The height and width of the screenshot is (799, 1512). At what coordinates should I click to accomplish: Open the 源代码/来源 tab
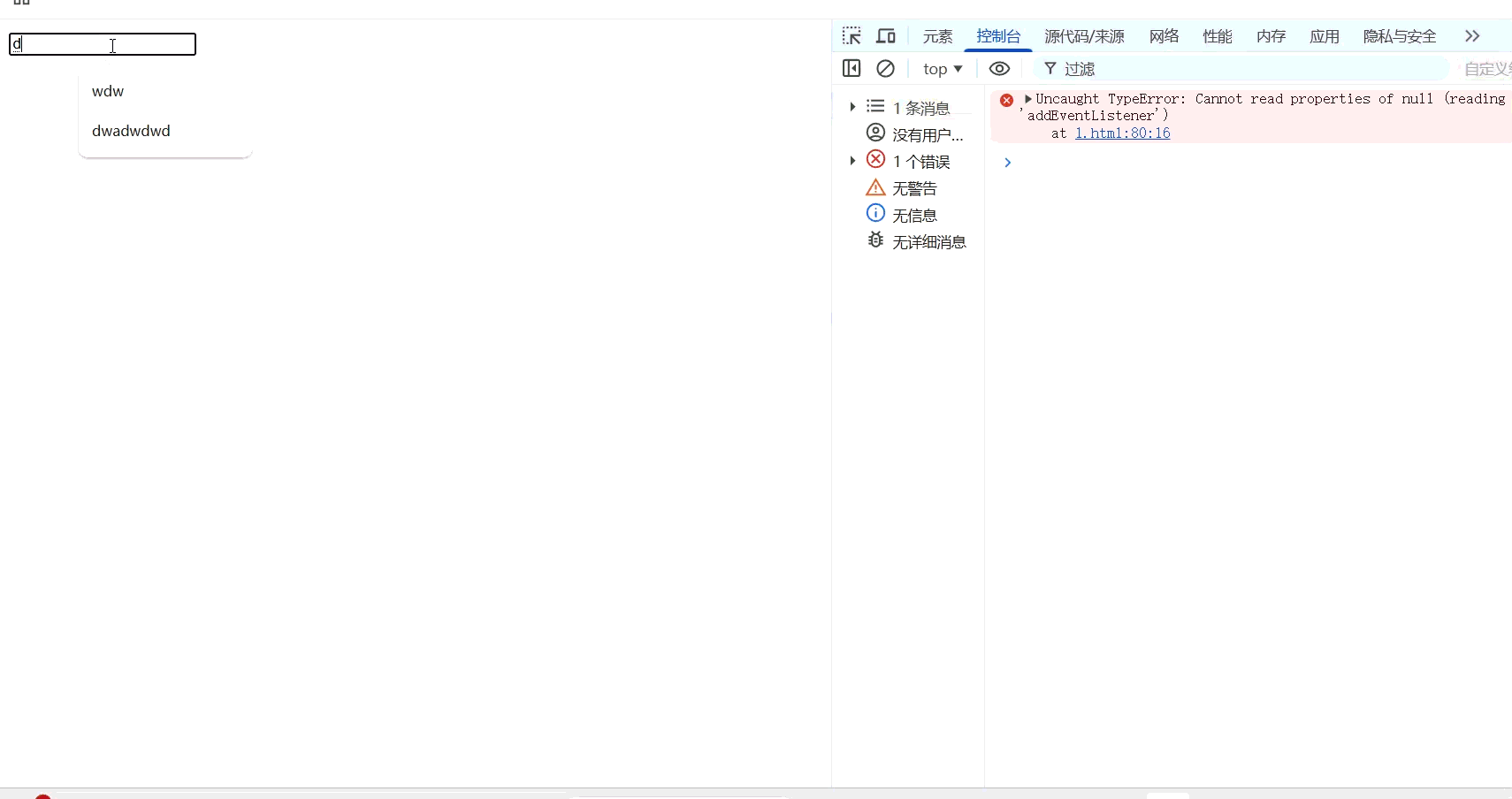pos(1084,36)
